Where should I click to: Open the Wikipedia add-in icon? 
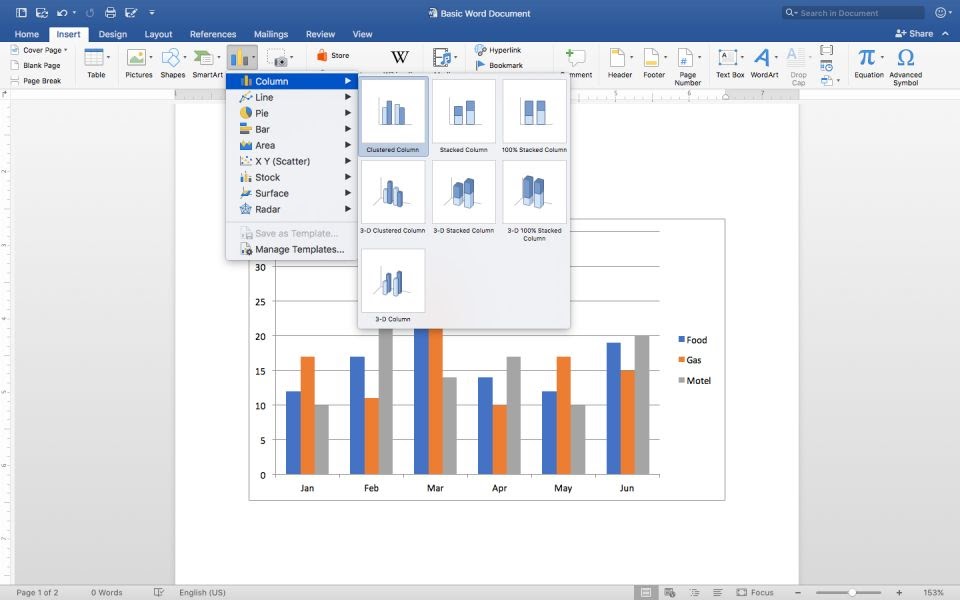(x=400, y=57)
